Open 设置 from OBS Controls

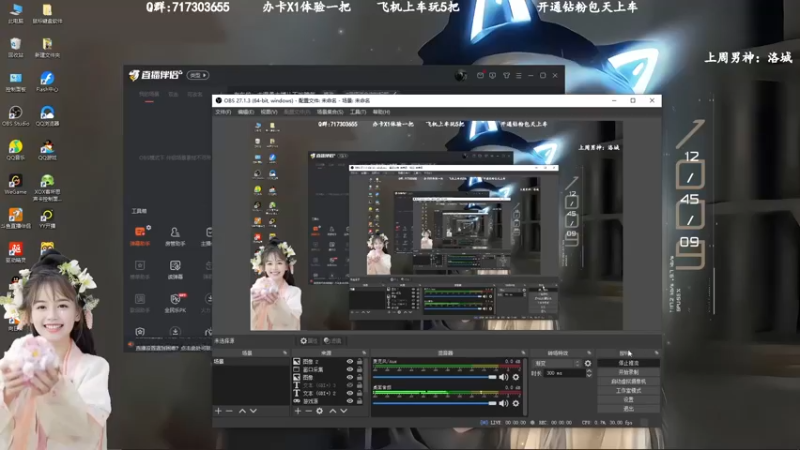click(628, 399)
